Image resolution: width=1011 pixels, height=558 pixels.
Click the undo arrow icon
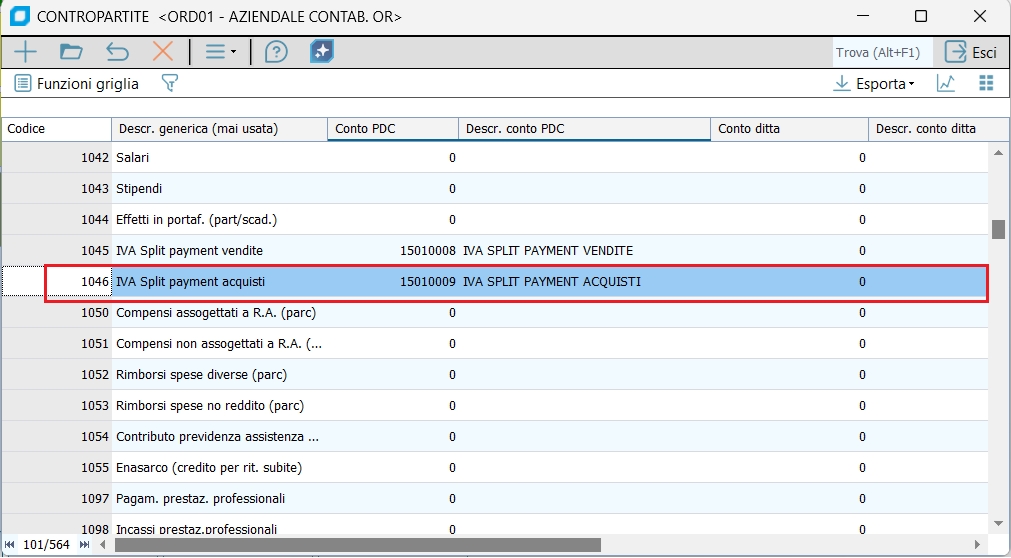117,52
